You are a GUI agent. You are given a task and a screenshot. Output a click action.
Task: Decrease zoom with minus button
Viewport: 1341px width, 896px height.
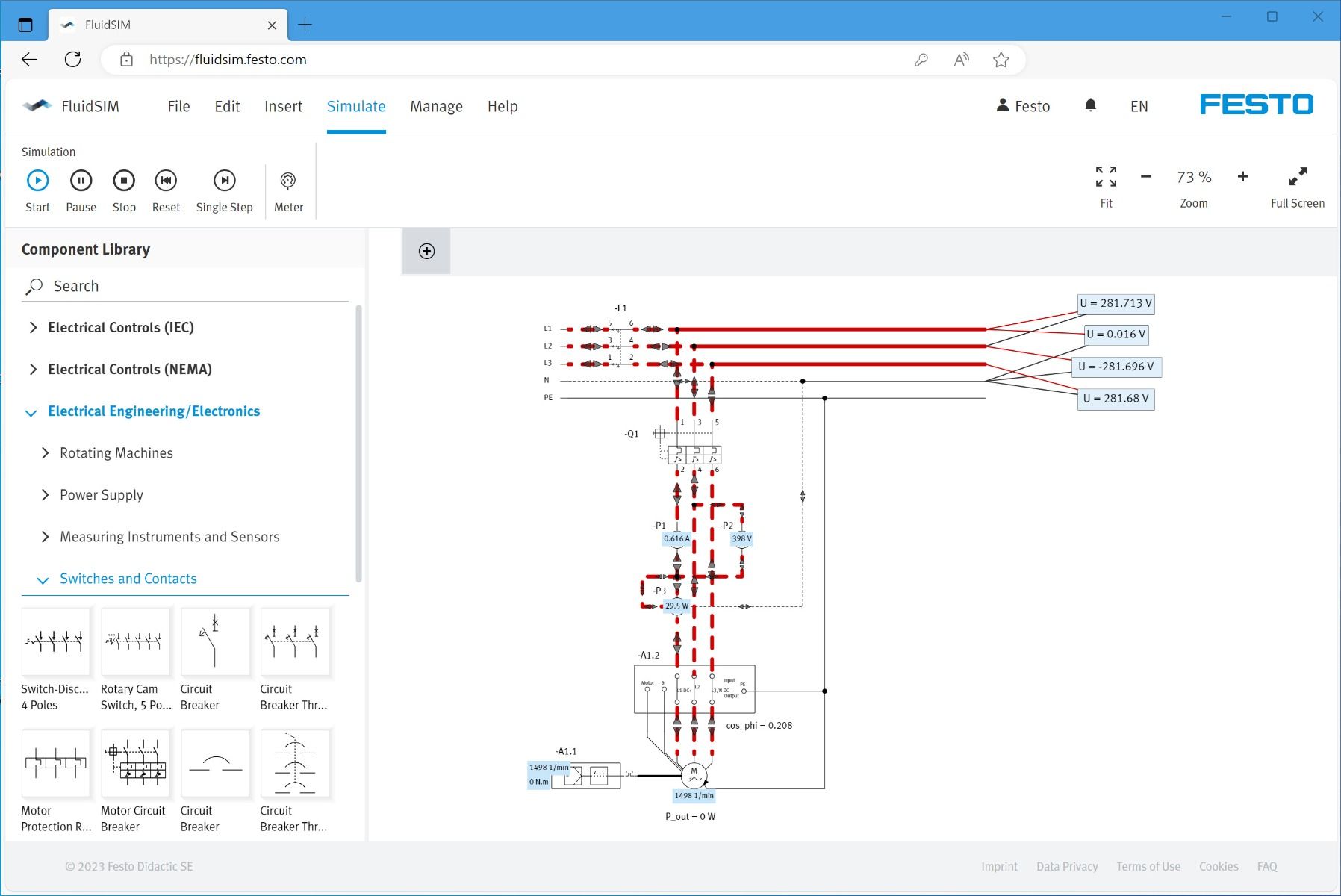[1146, 177]
